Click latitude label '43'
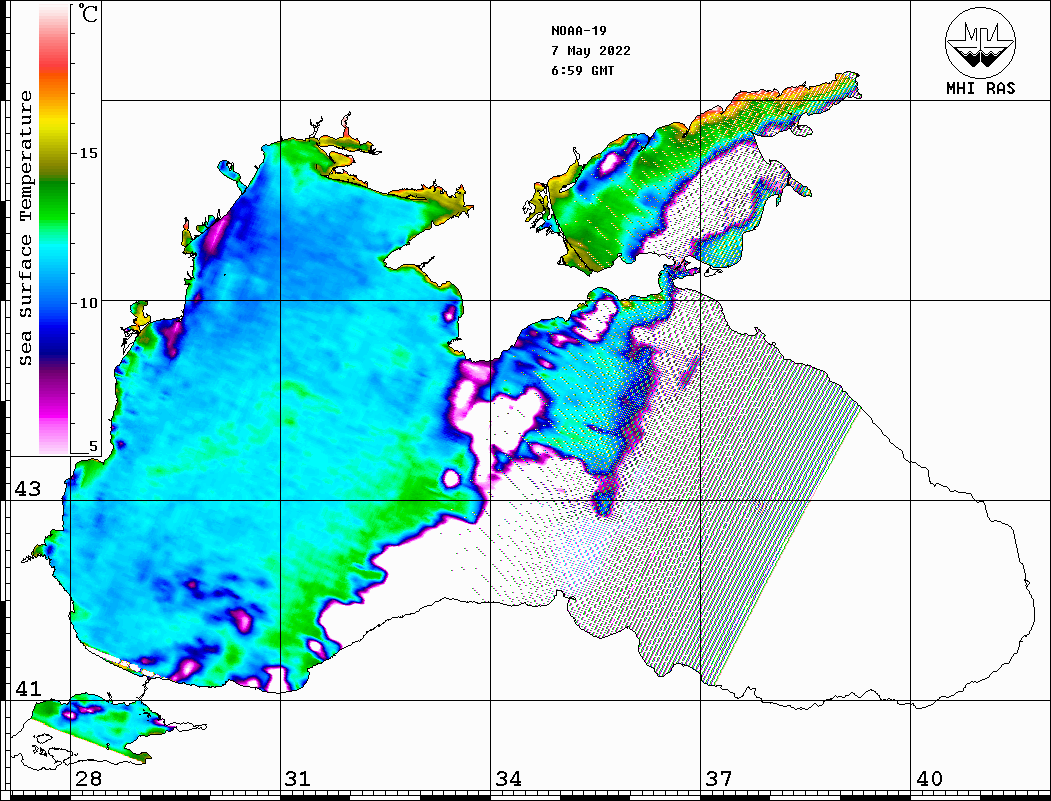Image resolution: width=1051 pixels, height=801 pixels. tap(28, 489)
